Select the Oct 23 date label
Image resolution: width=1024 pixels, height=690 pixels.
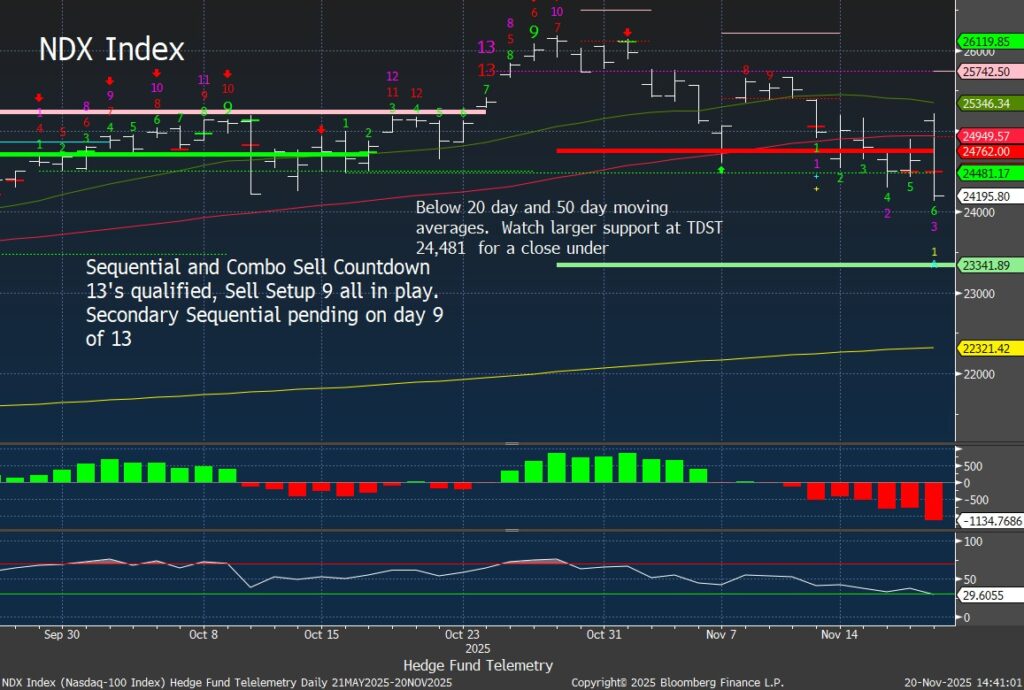[x=461, y=634]
